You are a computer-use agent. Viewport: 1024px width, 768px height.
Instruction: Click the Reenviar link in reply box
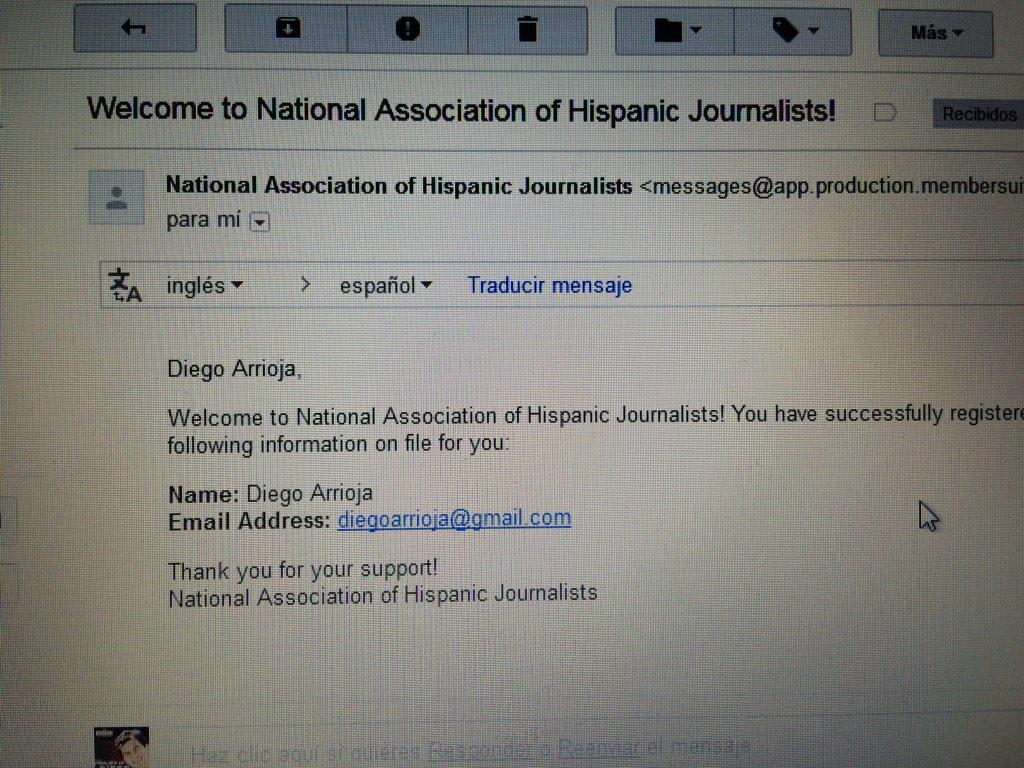click(x=598, y=747)
